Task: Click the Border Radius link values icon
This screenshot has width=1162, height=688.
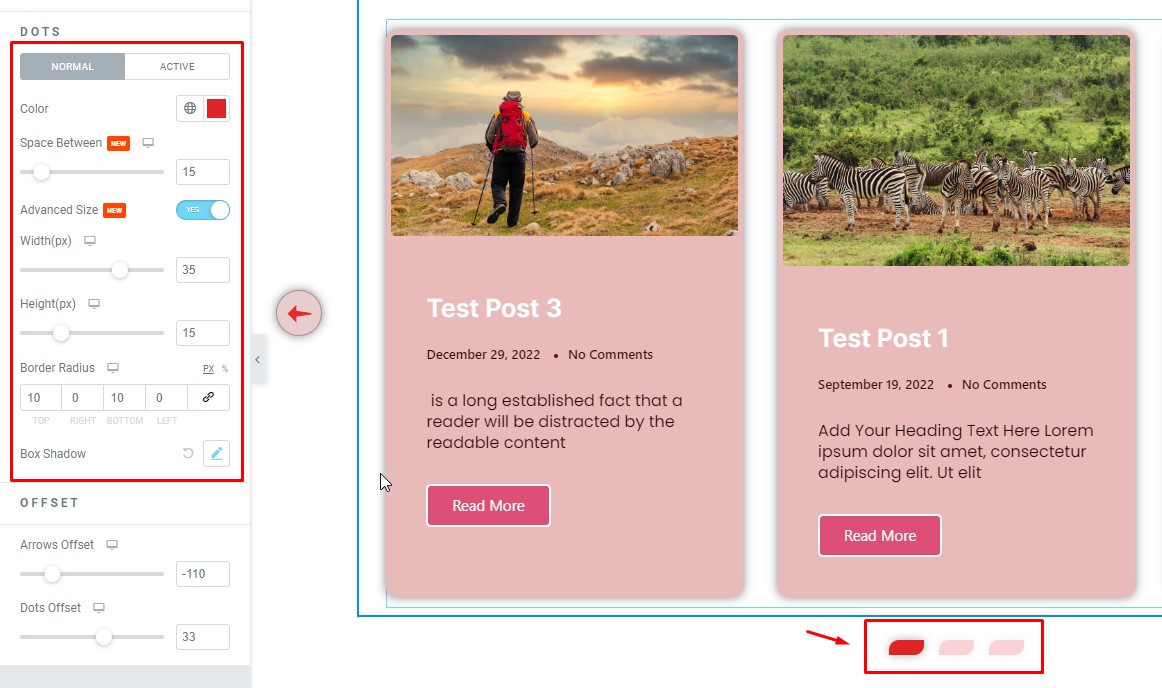Action: tap(208, 397)
